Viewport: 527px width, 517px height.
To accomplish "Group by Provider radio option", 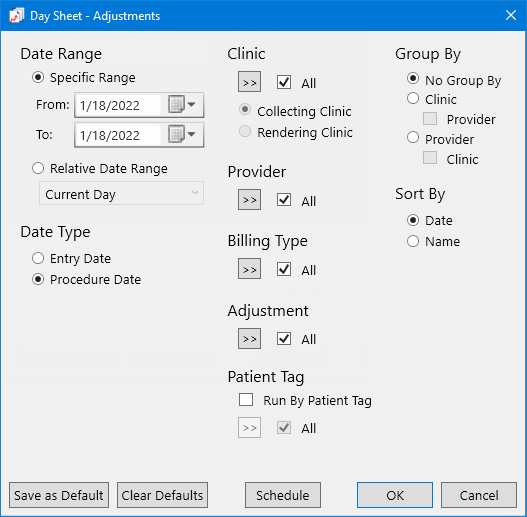I will 413,137.
